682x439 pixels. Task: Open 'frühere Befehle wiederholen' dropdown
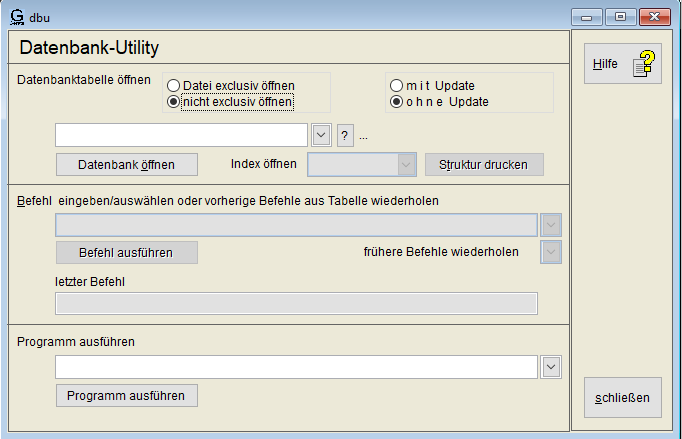551,252
